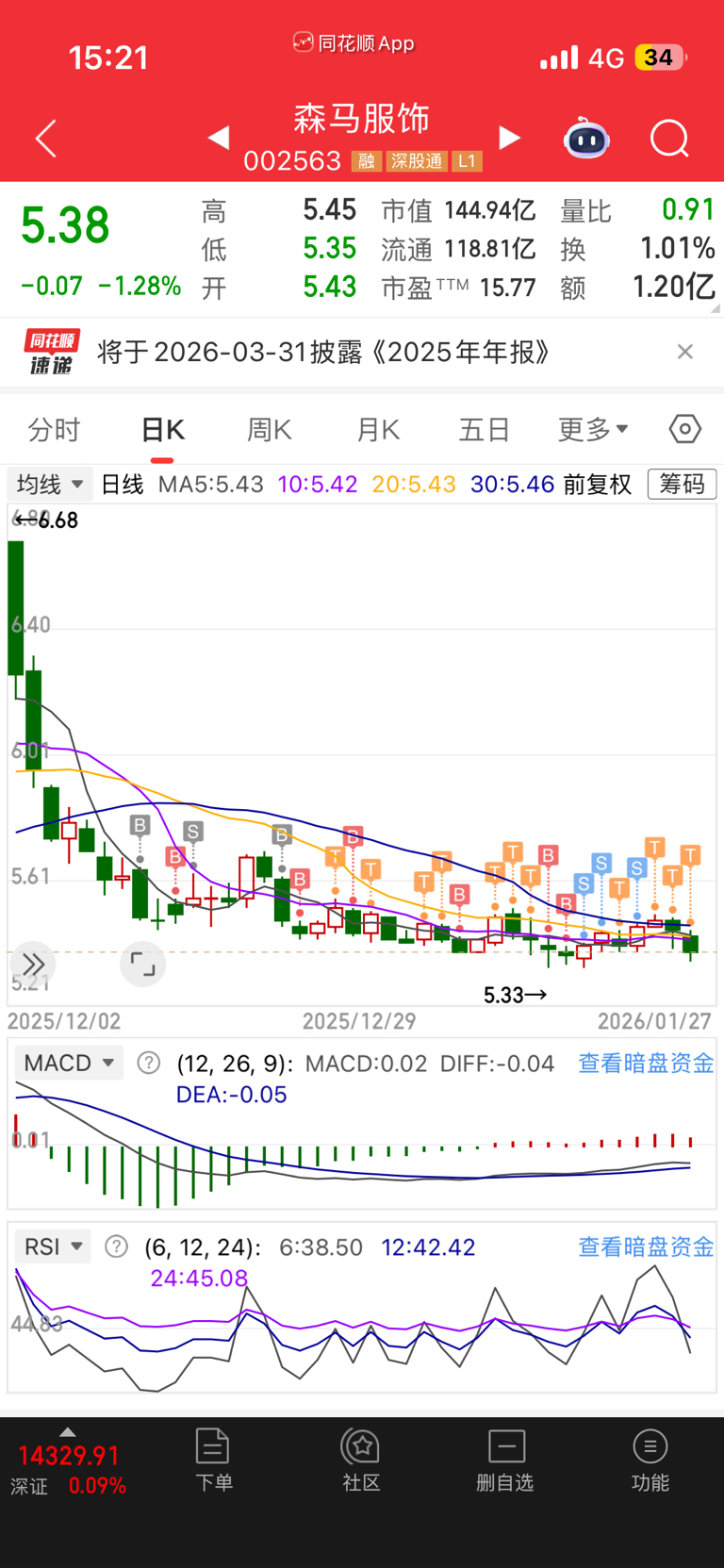Switch to 周K tab
Viewport: 724px width, 1568px height.
(x=270, y=430)
